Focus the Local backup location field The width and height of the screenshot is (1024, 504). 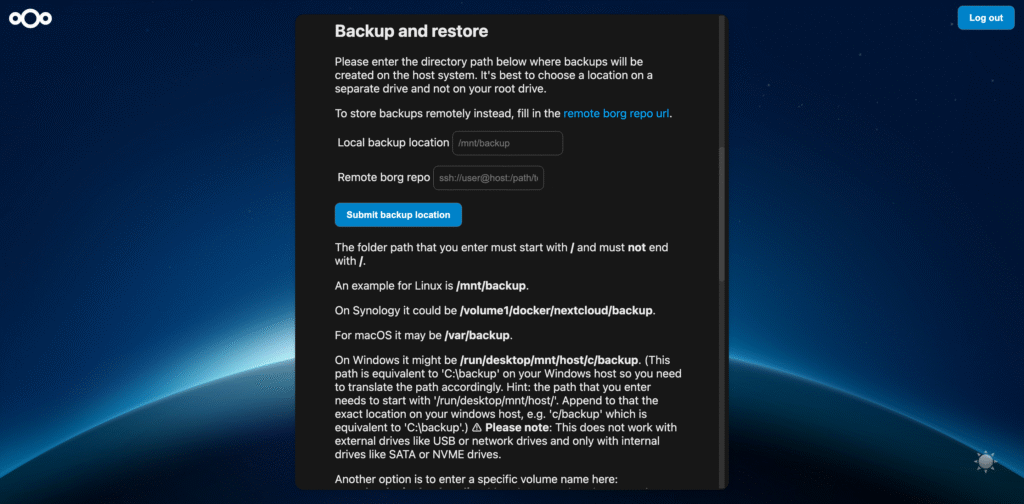pos(508,143)
